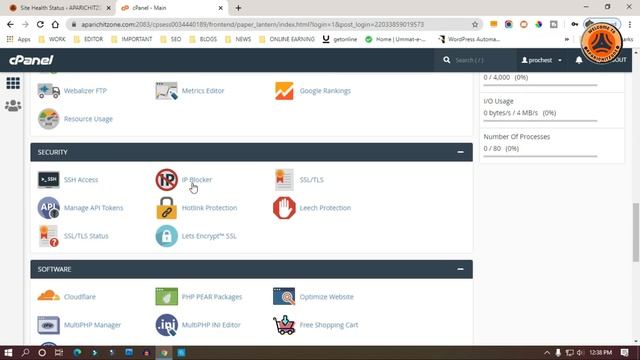Viewport: 640px width, 360px height.
Task: Open the IP Blocker link
Action: 197,180
